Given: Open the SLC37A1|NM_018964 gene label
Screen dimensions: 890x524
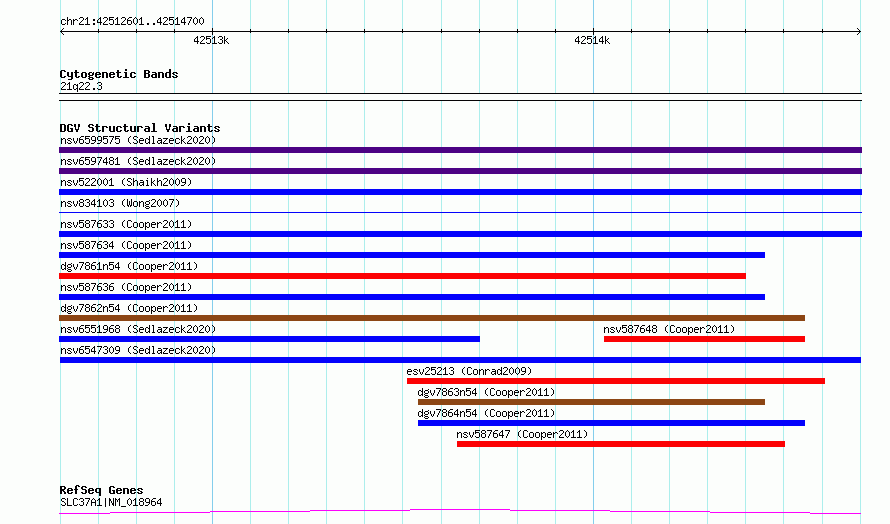Looking at the screenshot, I should click(x=111, y=502).
